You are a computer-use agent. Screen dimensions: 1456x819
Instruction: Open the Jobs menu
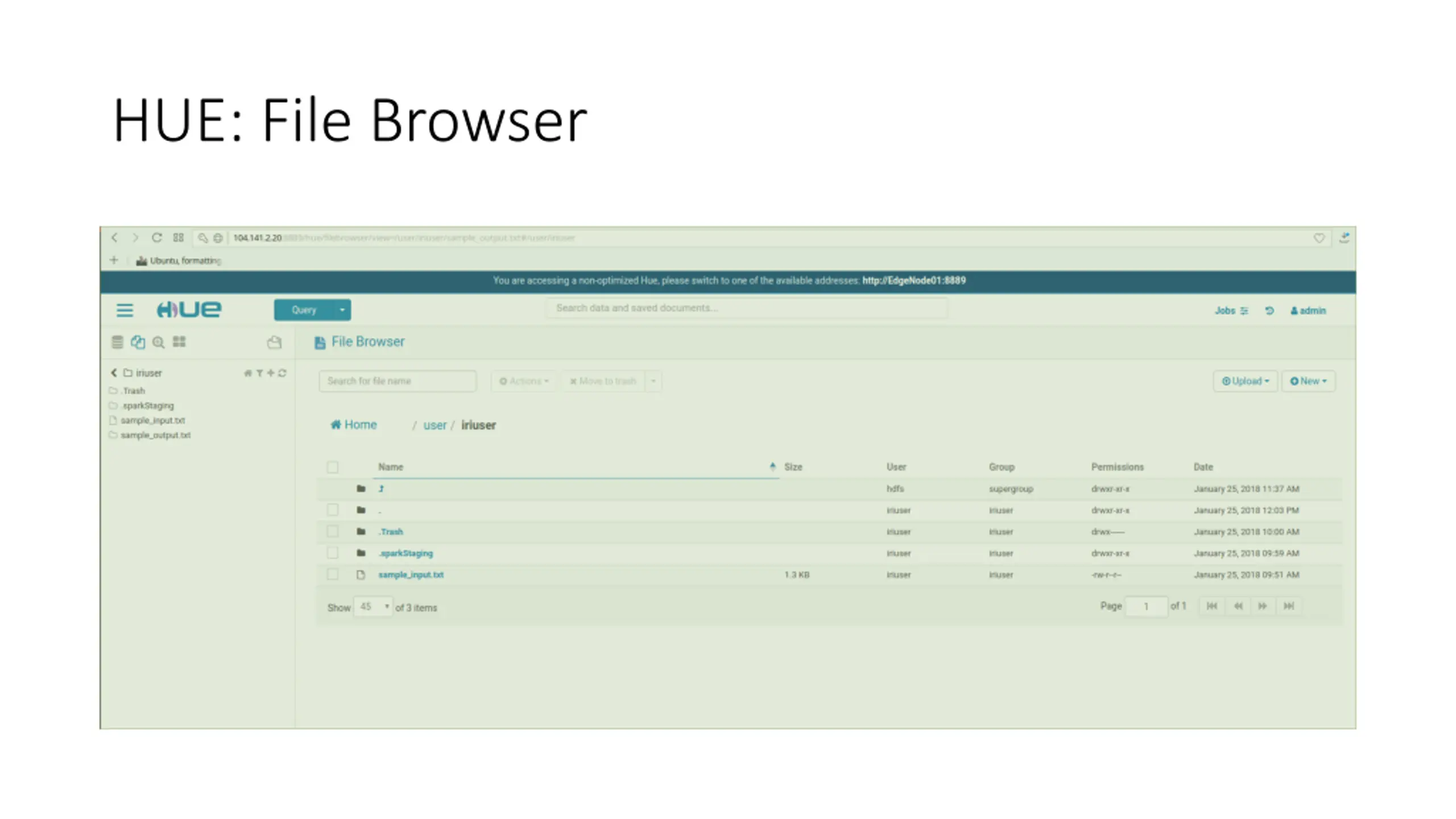(1231, 311)
